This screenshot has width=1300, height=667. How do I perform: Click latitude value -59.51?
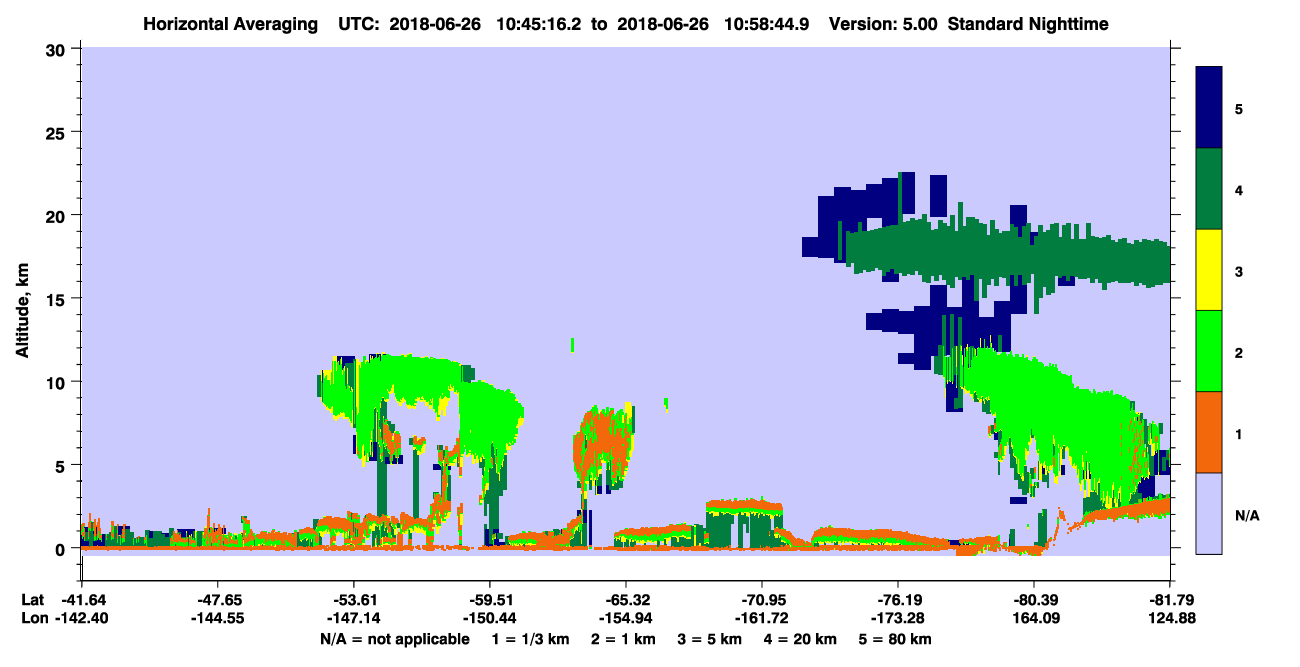pyautogui.click(x=489, y=600)
